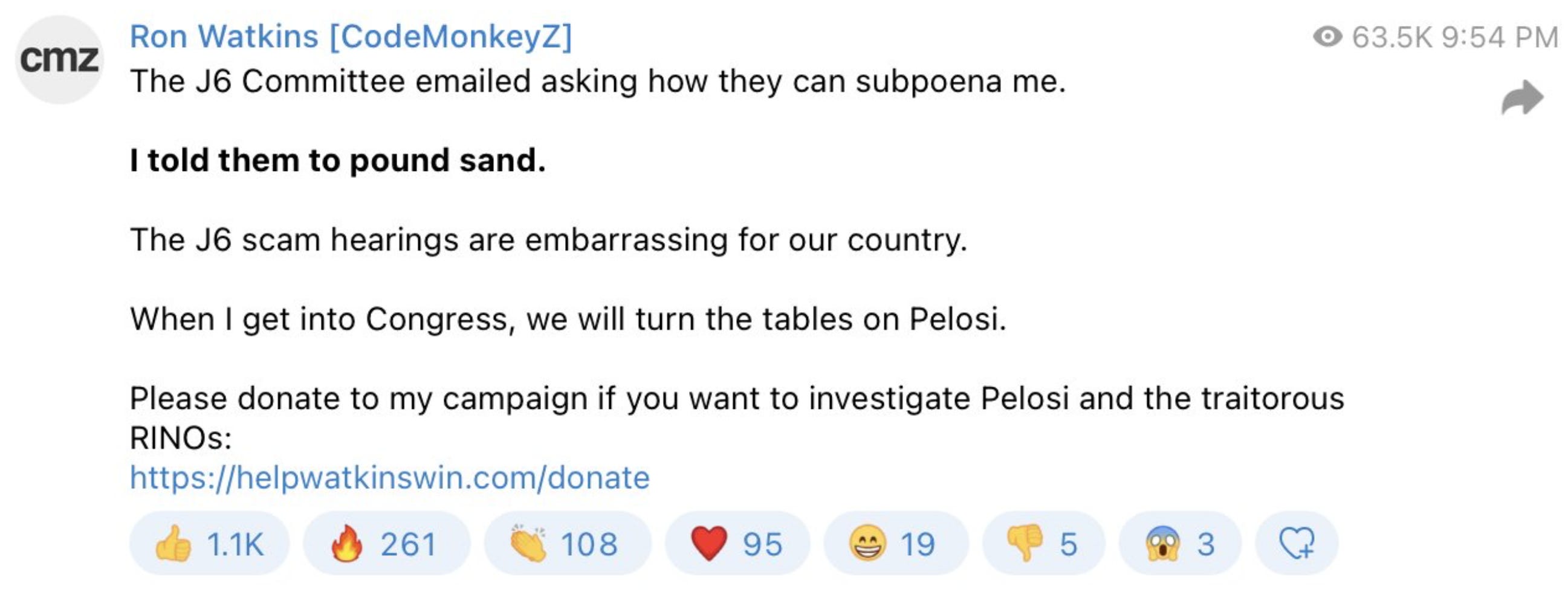This screenshot has height=592, width=1568.
Task: Click the 63.5K view count
Action: pos(1391,37)
